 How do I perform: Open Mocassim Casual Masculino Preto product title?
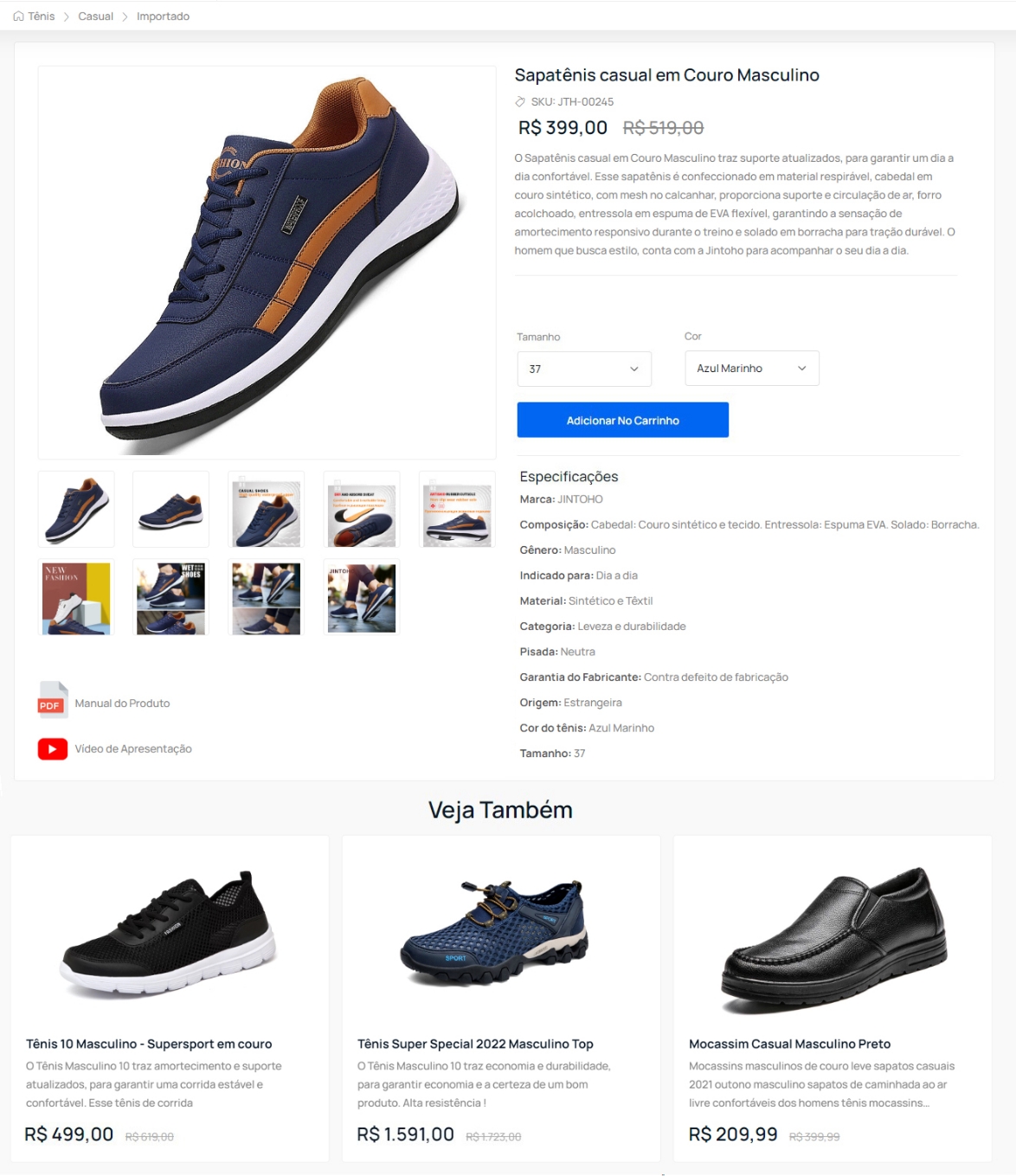click(789, 1044)
